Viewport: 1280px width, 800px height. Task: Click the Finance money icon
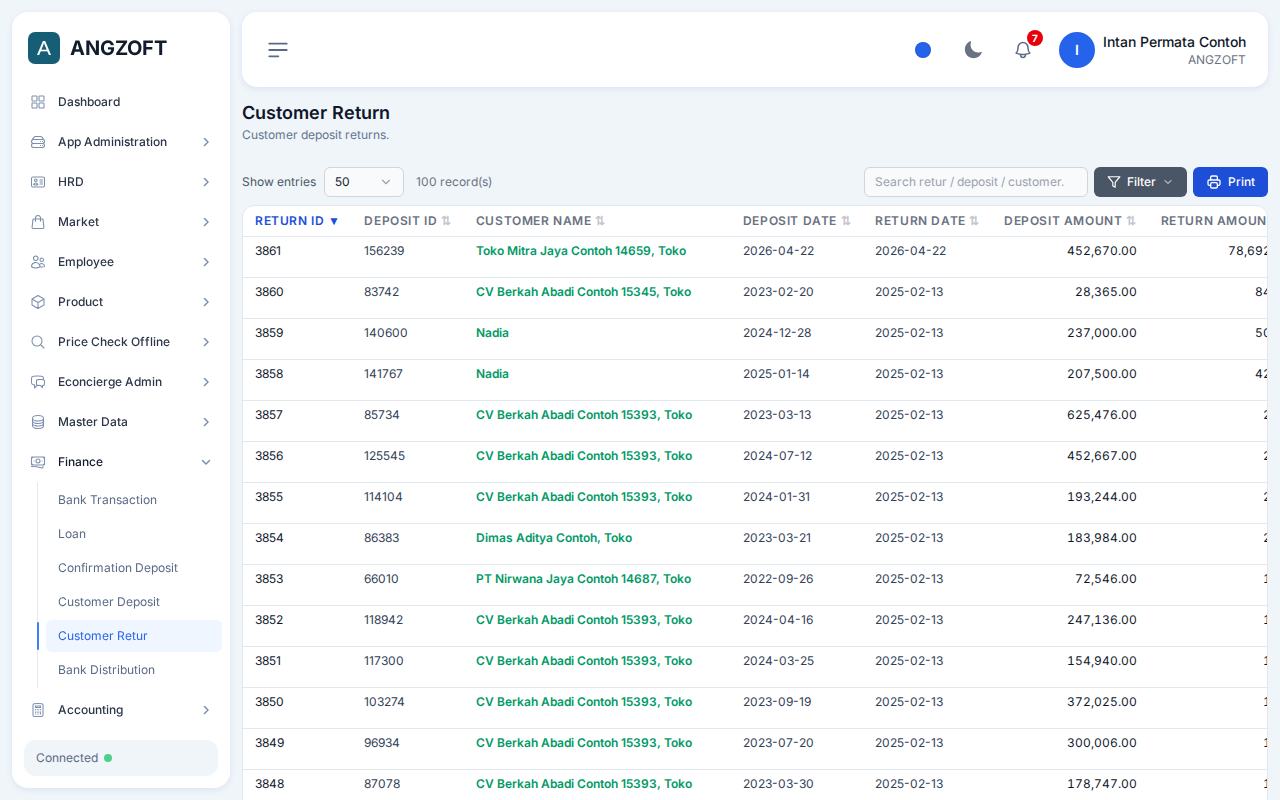pyautogui.click(x=38, y=462)
